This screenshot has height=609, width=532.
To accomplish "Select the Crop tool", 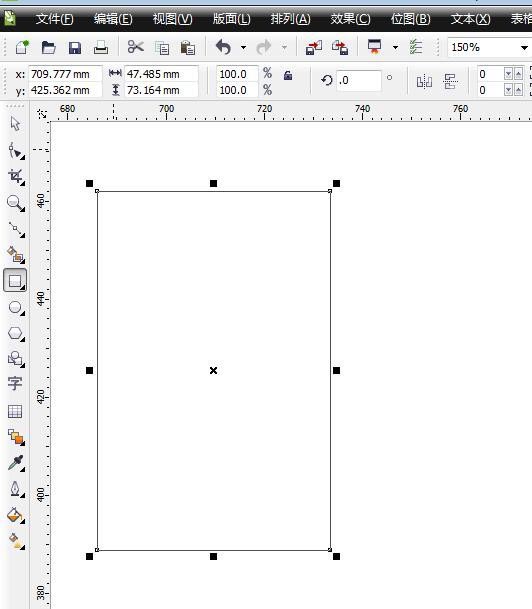I will point(16,177).
